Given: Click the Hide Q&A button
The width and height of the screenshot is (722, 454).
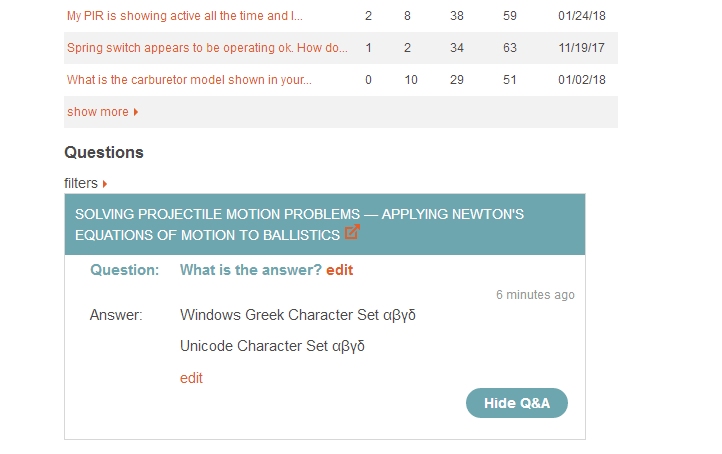Looking at the screenshot, I should 517,403.
